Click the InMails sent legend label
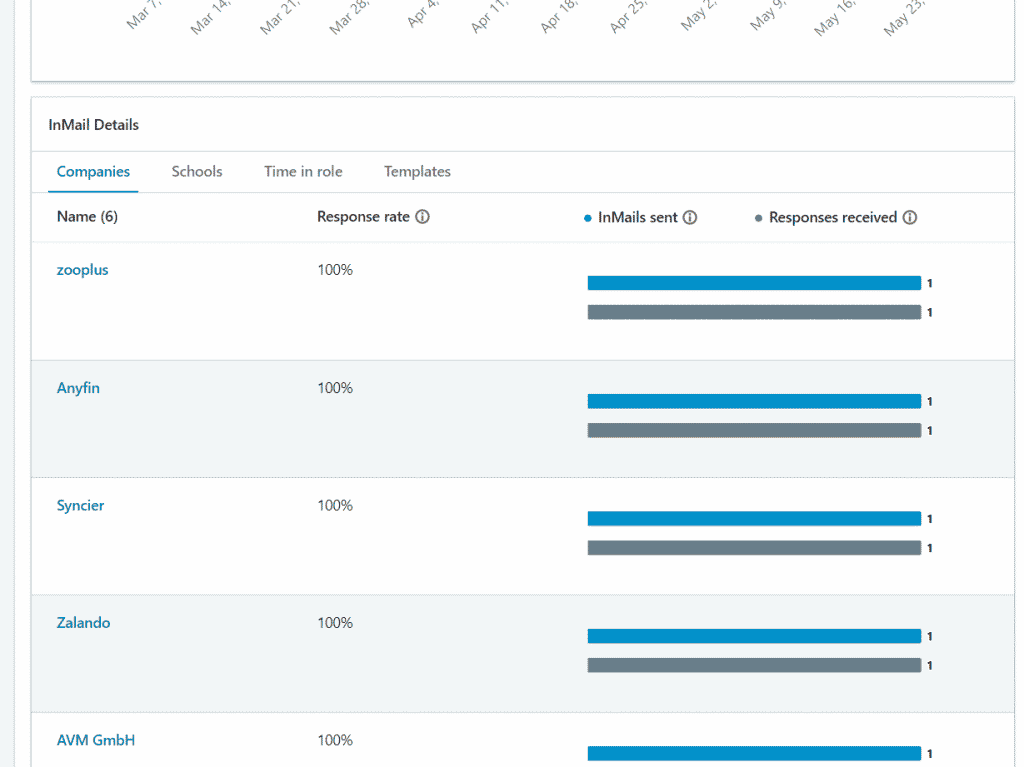This screenshot has height=767, width=1024. (x=637, y=218)
